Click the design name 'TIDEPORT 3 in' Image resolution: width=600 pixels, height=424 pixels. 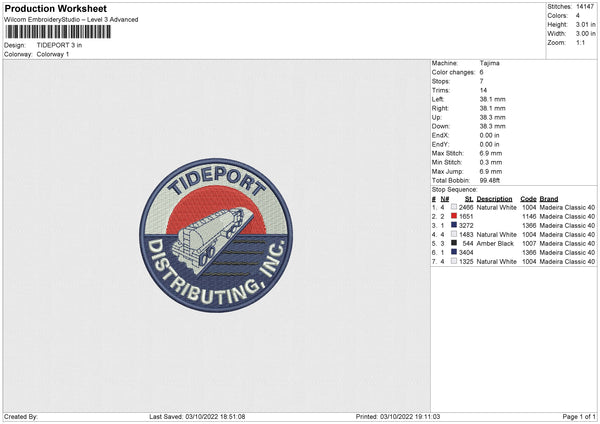tap(59, 45)
